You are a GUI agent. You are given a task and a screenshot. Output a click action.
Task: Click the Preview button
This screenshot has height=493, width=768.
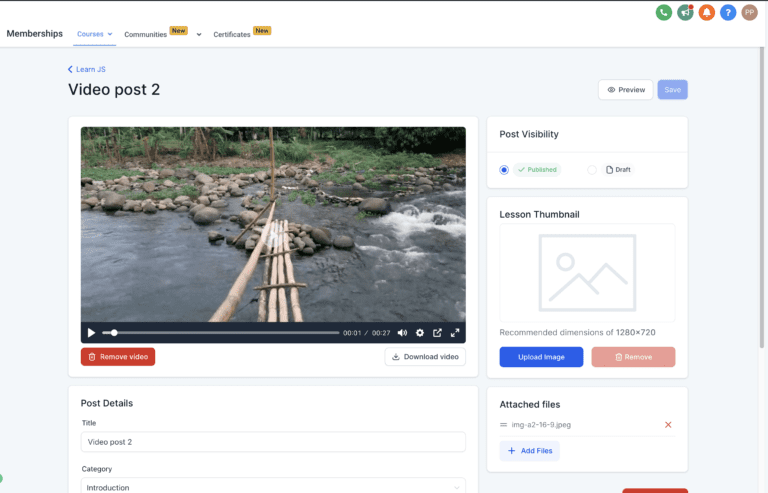click(625, 90)
